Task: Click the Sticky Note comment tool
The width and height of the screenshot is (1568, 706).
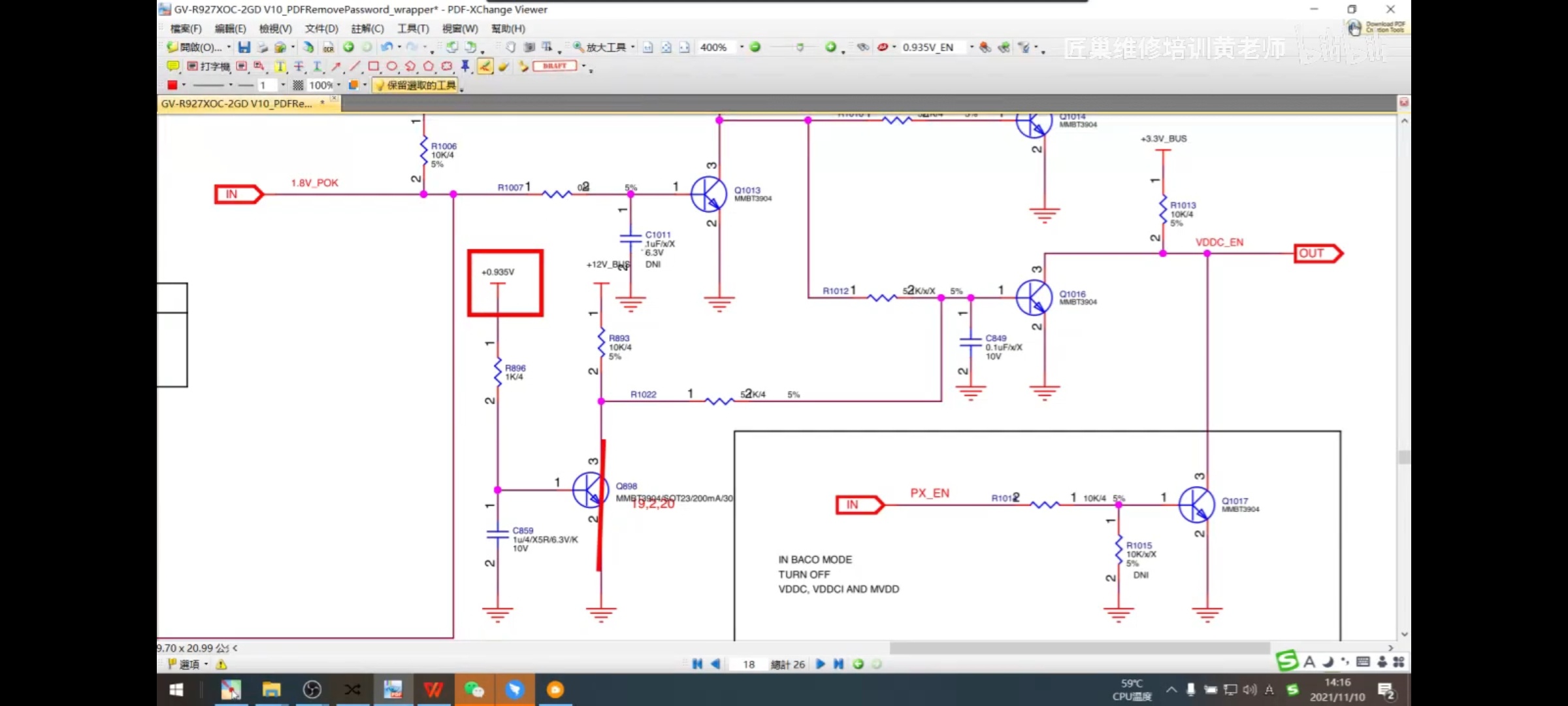Action: 172,66
